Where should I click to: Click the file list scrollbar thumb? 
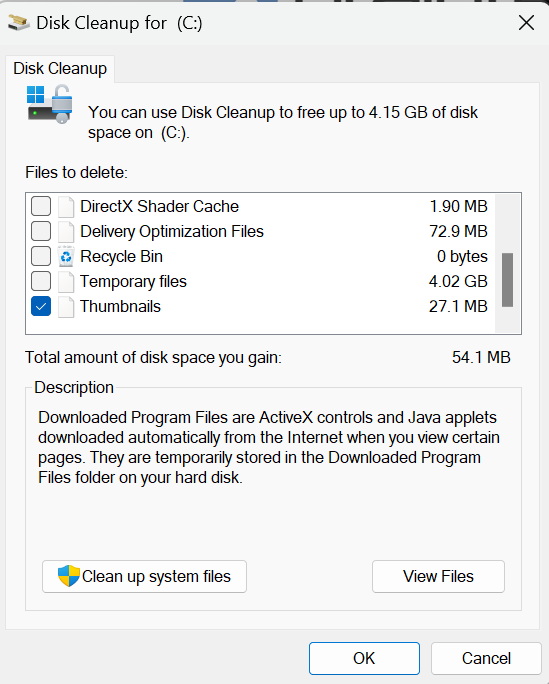coord(507,280)
